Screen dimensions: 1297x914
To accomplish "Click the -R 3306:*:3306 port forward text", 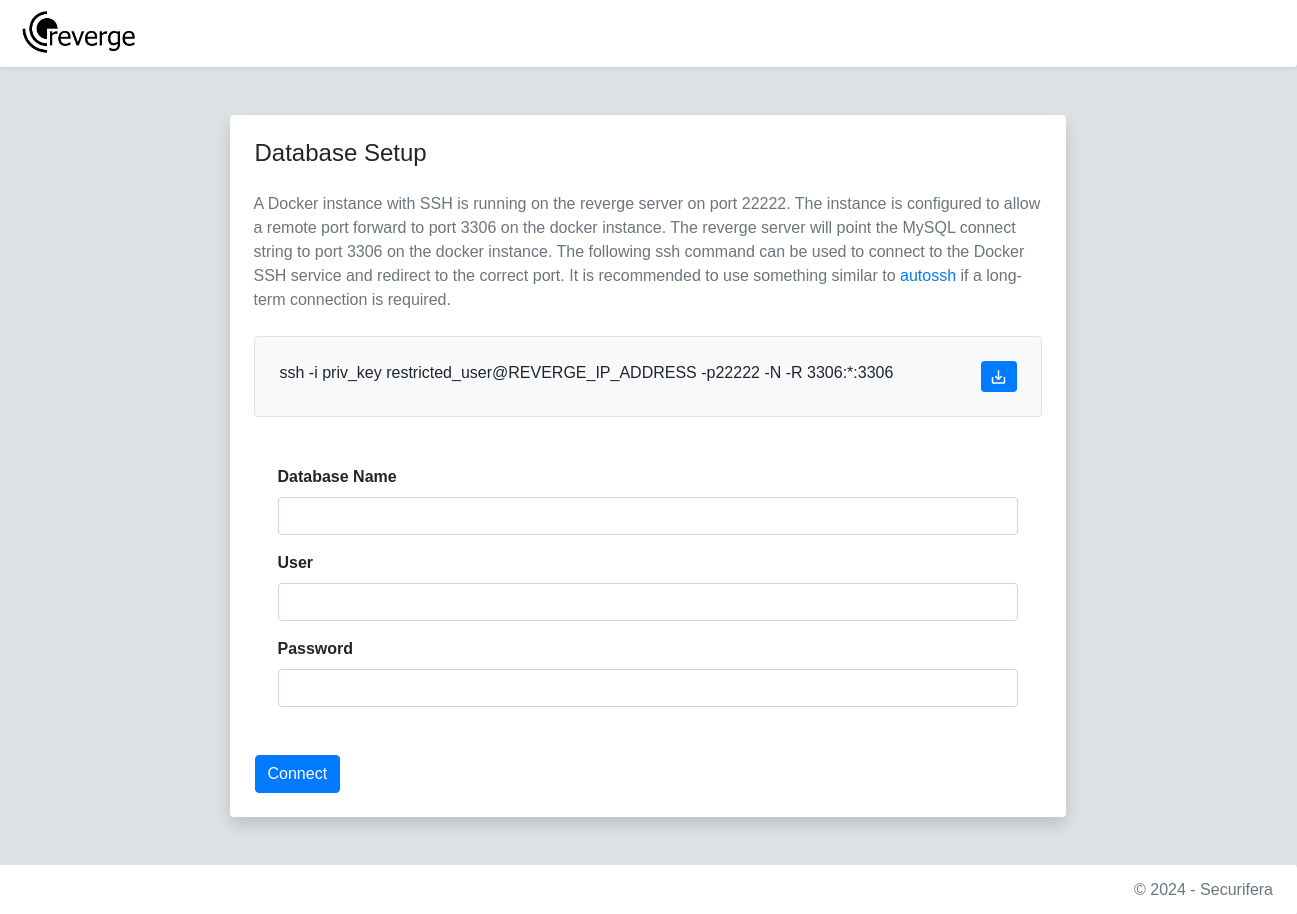I will click(x=840, y=373).
